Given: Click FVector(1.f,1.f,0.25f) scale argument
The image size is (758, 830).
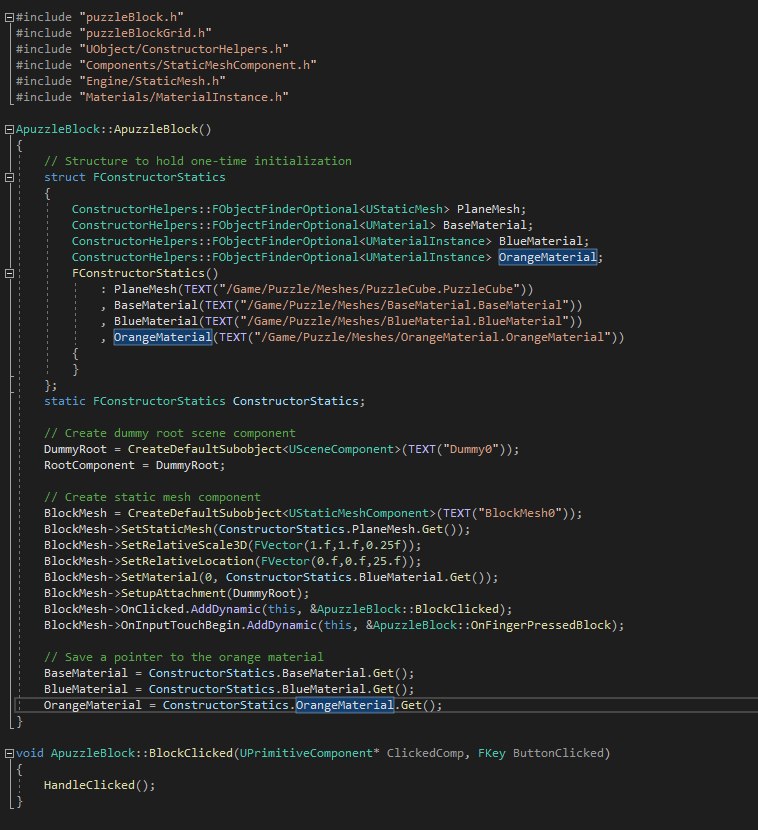Looking at the screenshot, I should click(x=334, y=545).
